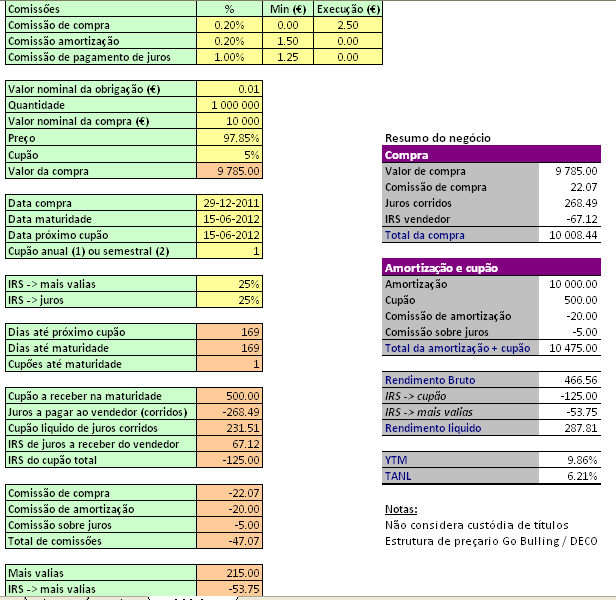Click the IRS vendedor label
The width and height of the screenshot is (616, 600).
coord(460,219)
